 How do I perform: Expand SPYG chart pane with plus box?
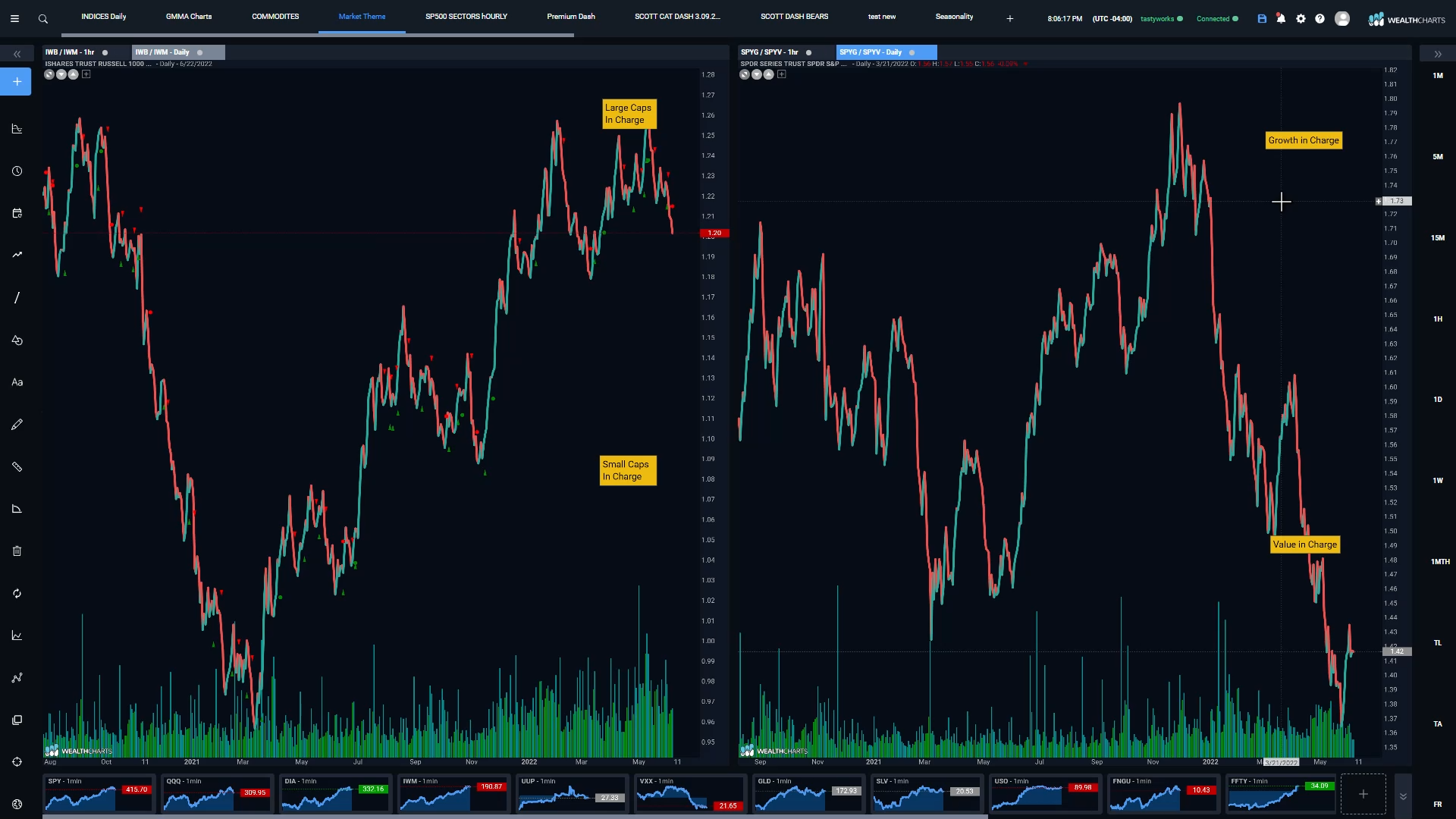781,74
